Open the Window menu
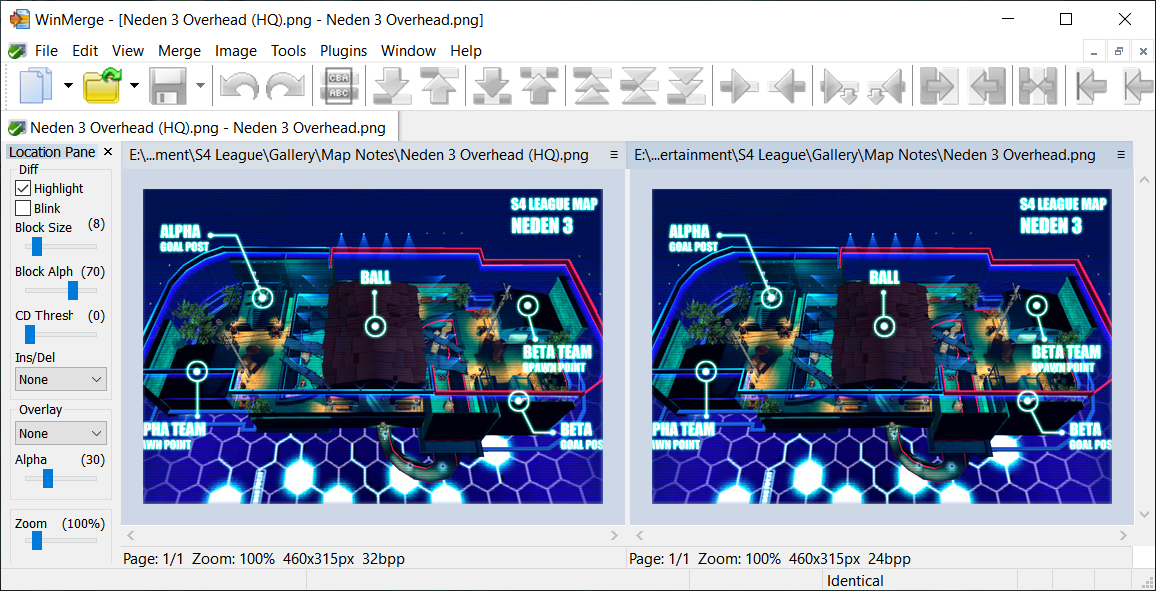This screenshot has height=591, width=1156. pos(408,51)
